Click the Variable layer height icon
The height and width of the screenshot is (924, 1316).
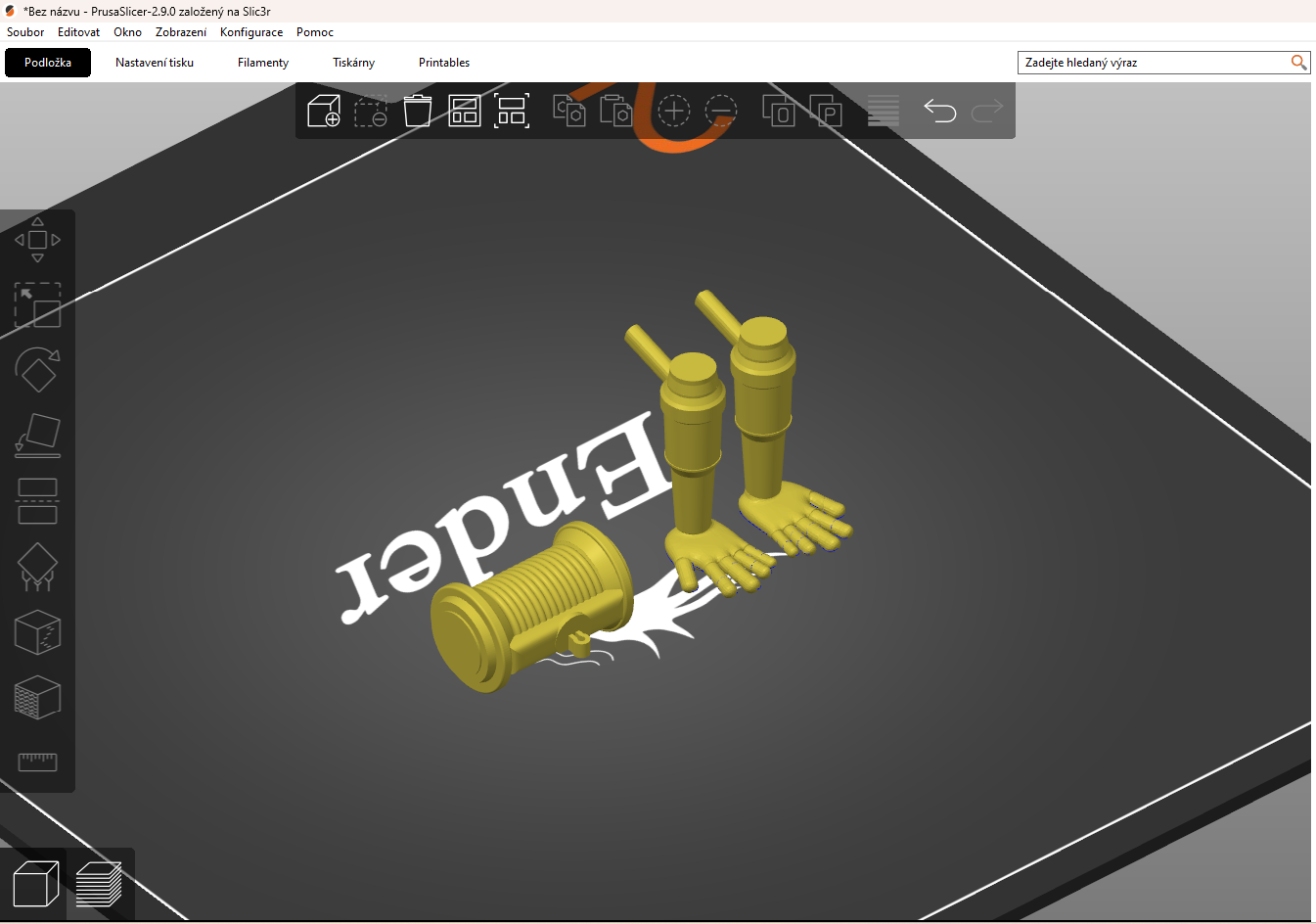tap(884, 111)
